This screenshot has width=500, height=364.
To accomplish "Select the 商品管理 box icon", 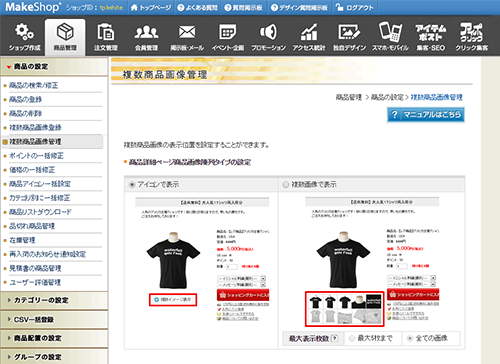I will pos(65,37).
